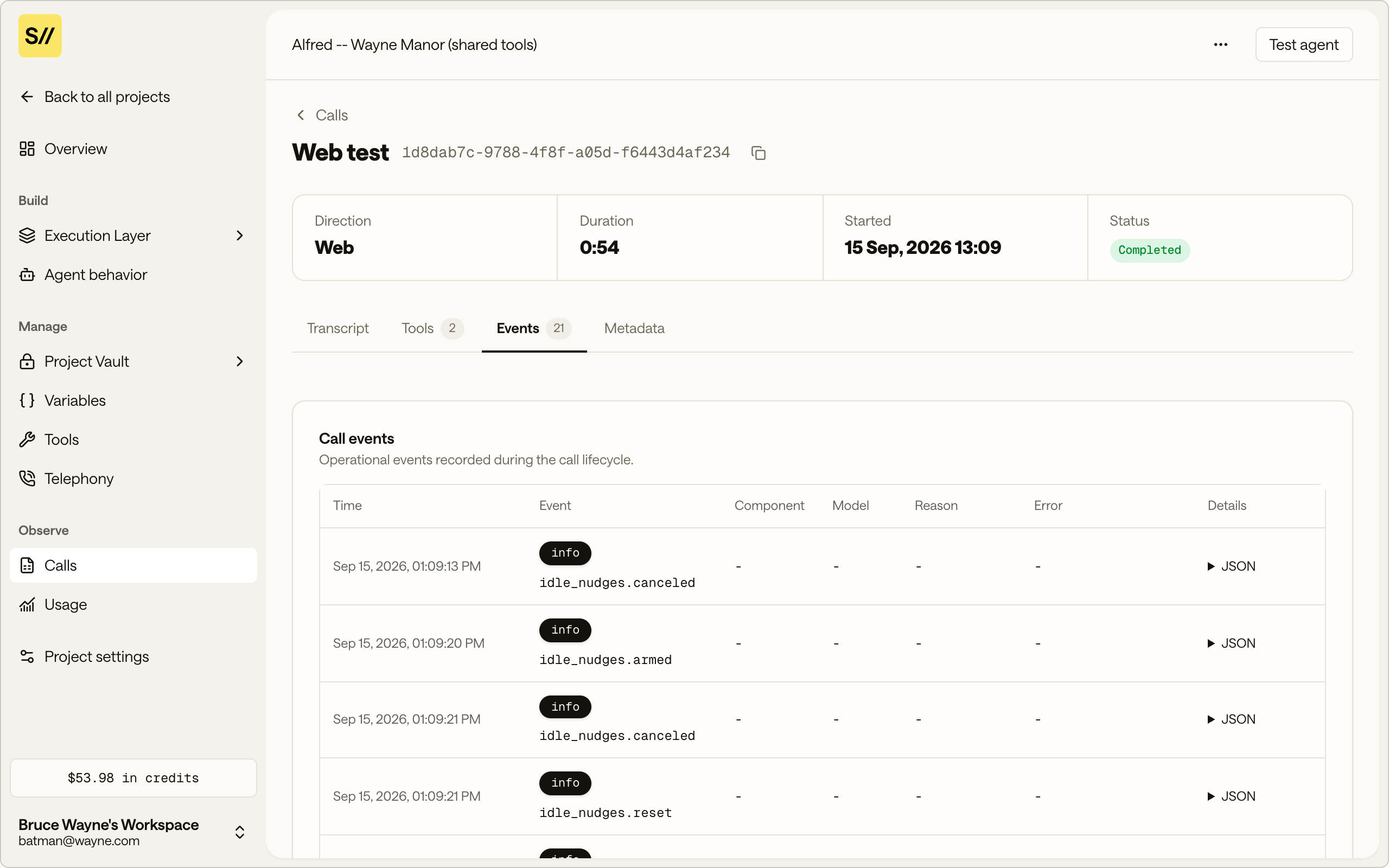Click Bruce Wayne's Workspace name
The image size is (1389, 868).
[x=109, y=825]
